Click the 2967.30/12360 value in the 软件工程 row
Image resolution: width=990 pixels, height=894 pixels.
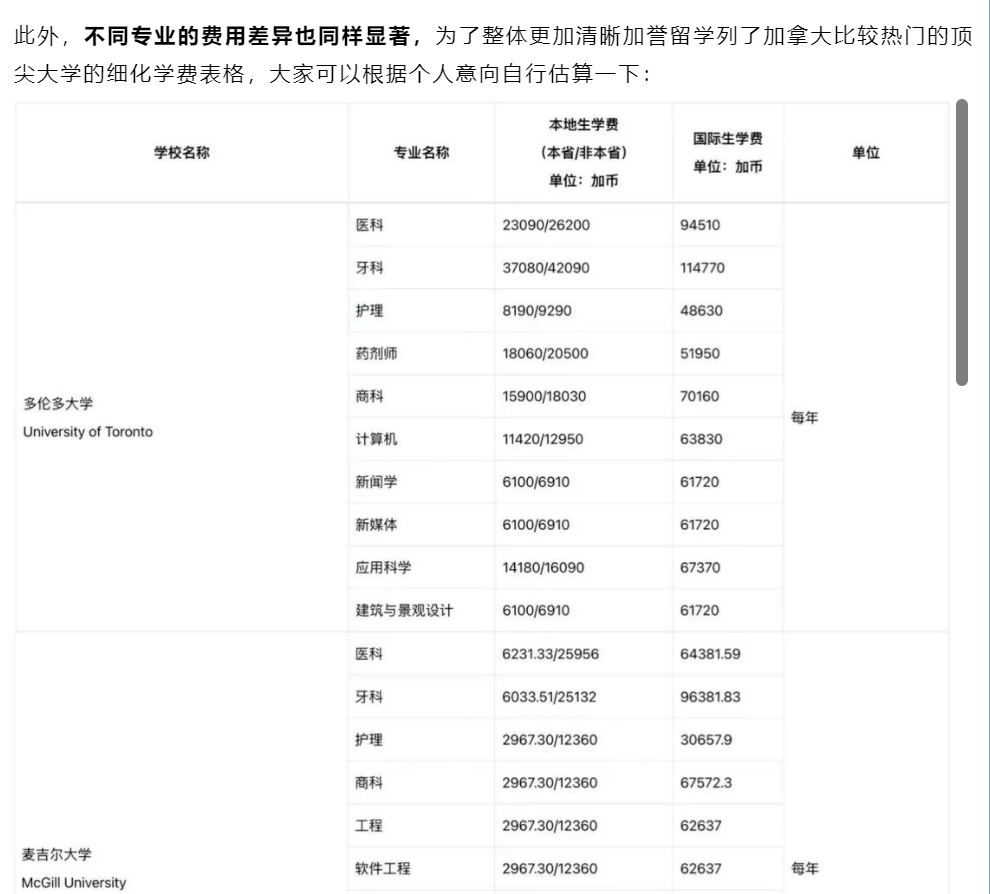click(550, 868)
